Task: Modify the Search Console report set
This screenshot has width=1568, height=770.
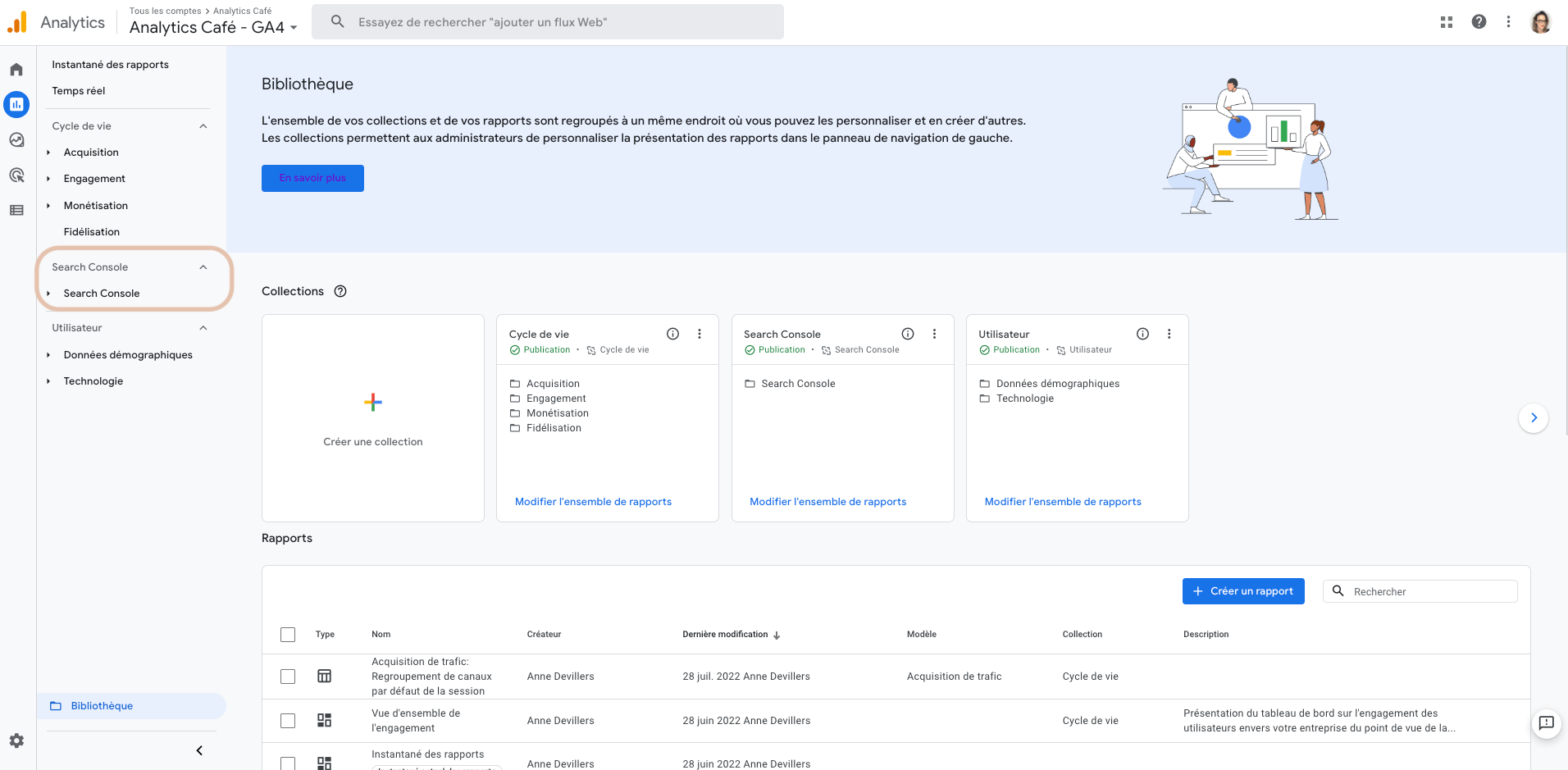Action: tap(827, 502)
